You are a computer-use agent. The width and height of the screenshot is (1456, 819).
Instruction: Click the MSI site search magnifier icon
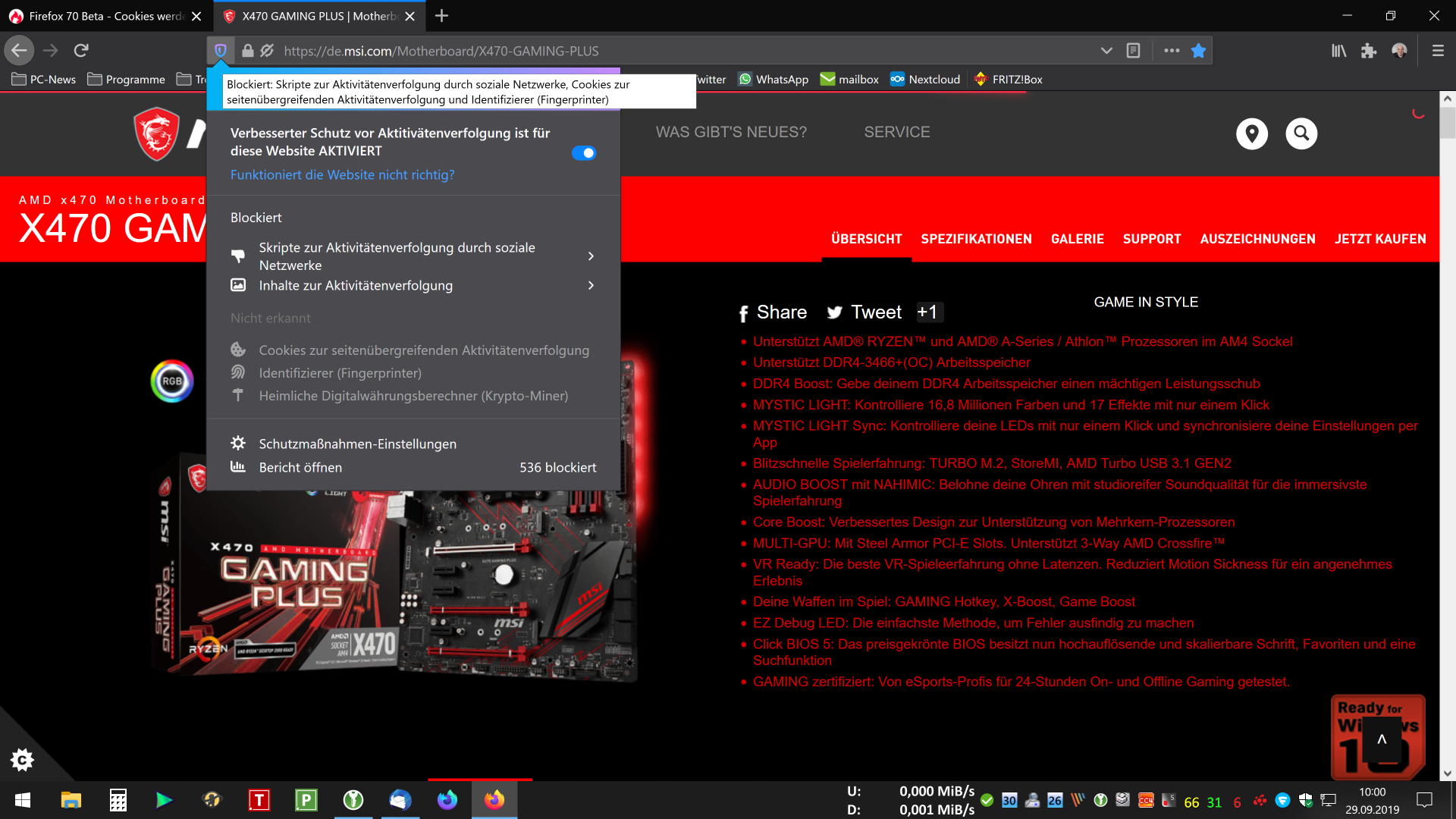pyautogui.click(x=1301, y=133)
